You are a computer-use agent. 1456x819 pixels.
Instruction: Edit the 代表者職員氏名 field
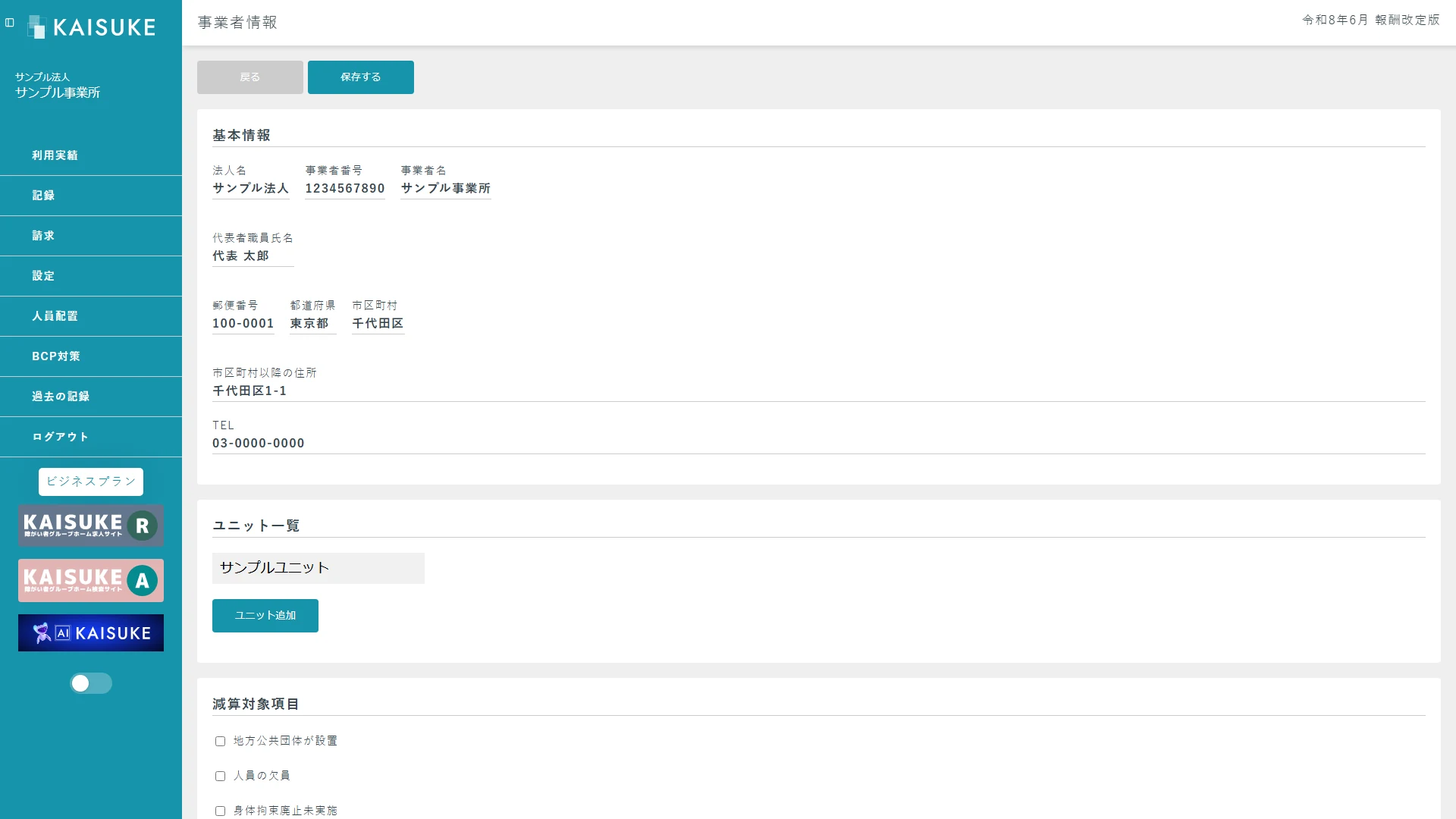point(253,256)
